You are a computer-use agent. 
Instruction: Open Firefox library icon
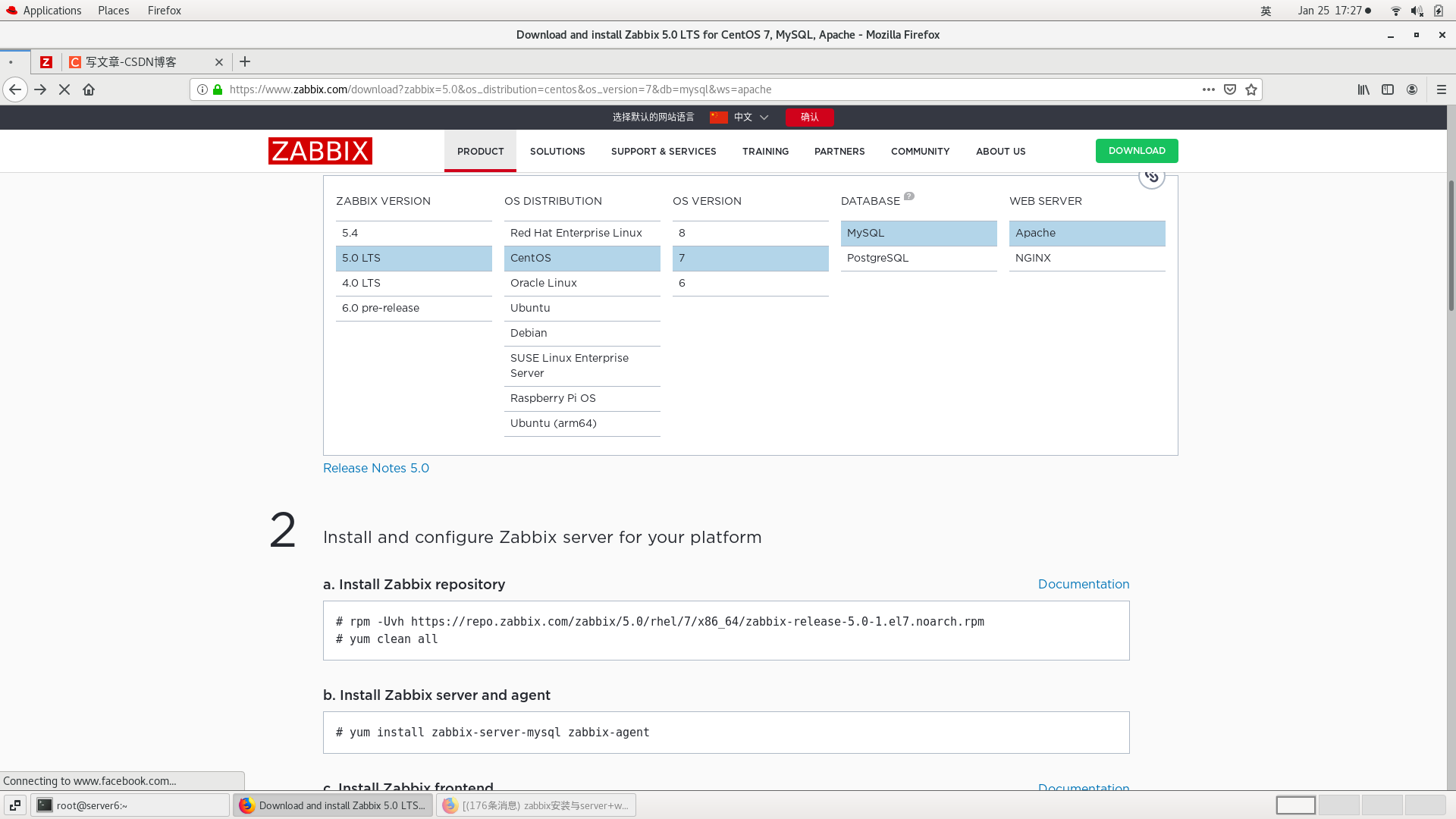click(1363, 89)
